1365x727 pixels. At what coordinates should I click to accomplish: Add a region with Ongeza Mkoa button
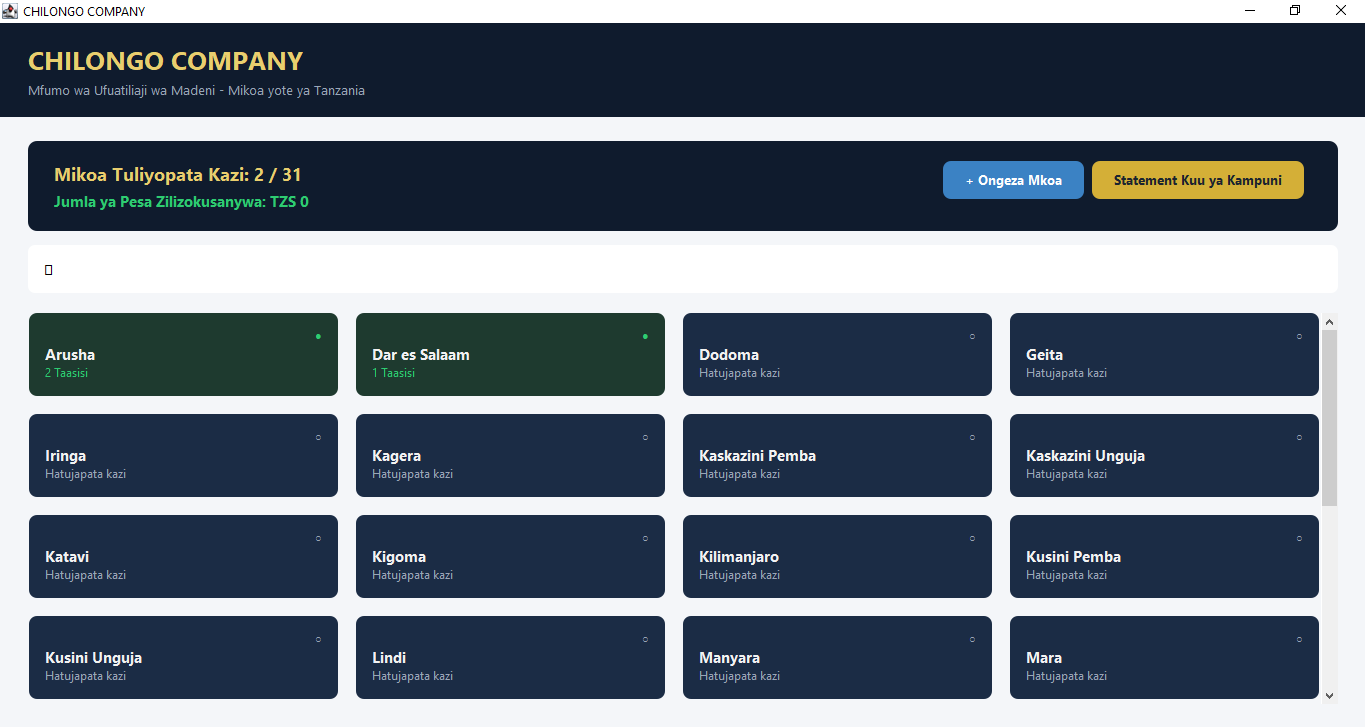[1013, 180]
